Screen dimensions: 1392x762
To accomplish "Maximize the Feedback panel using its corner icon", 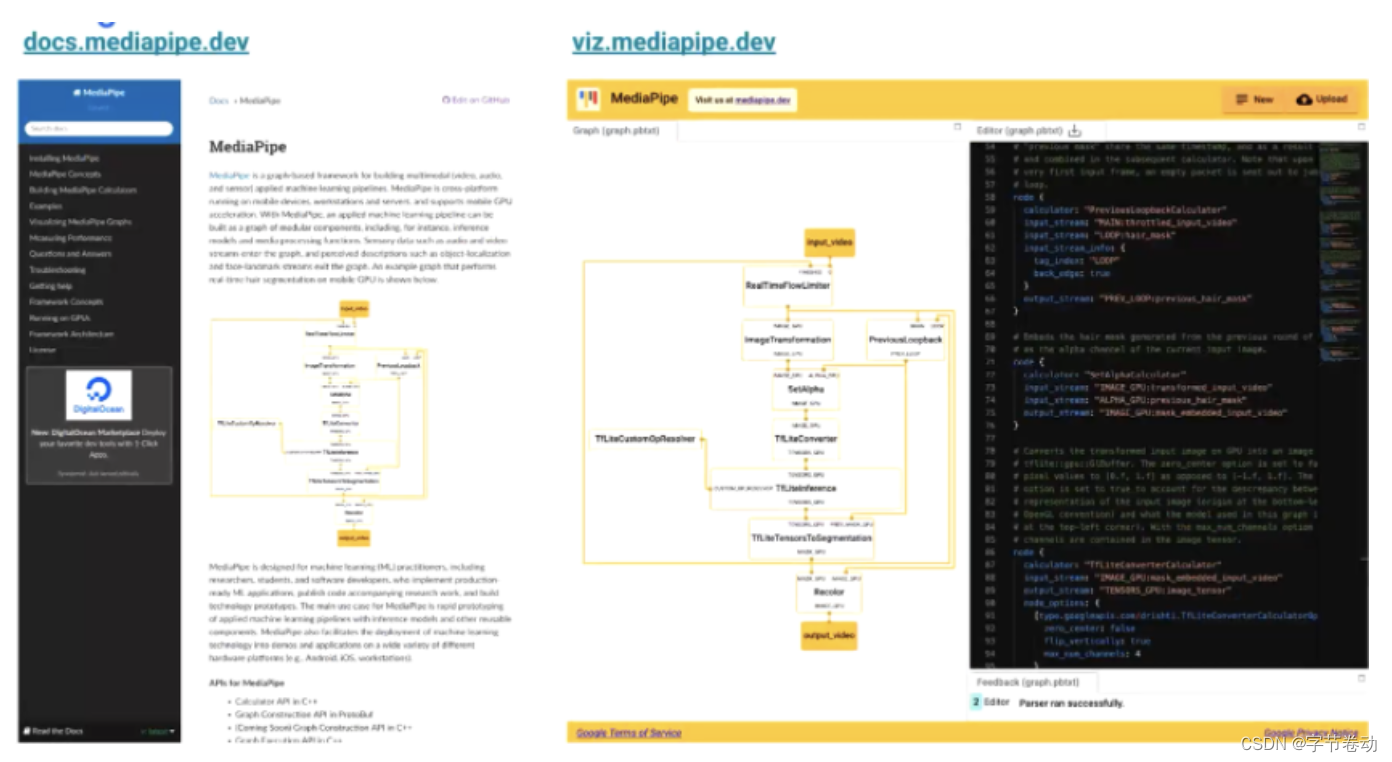I will coord(1361,678).
